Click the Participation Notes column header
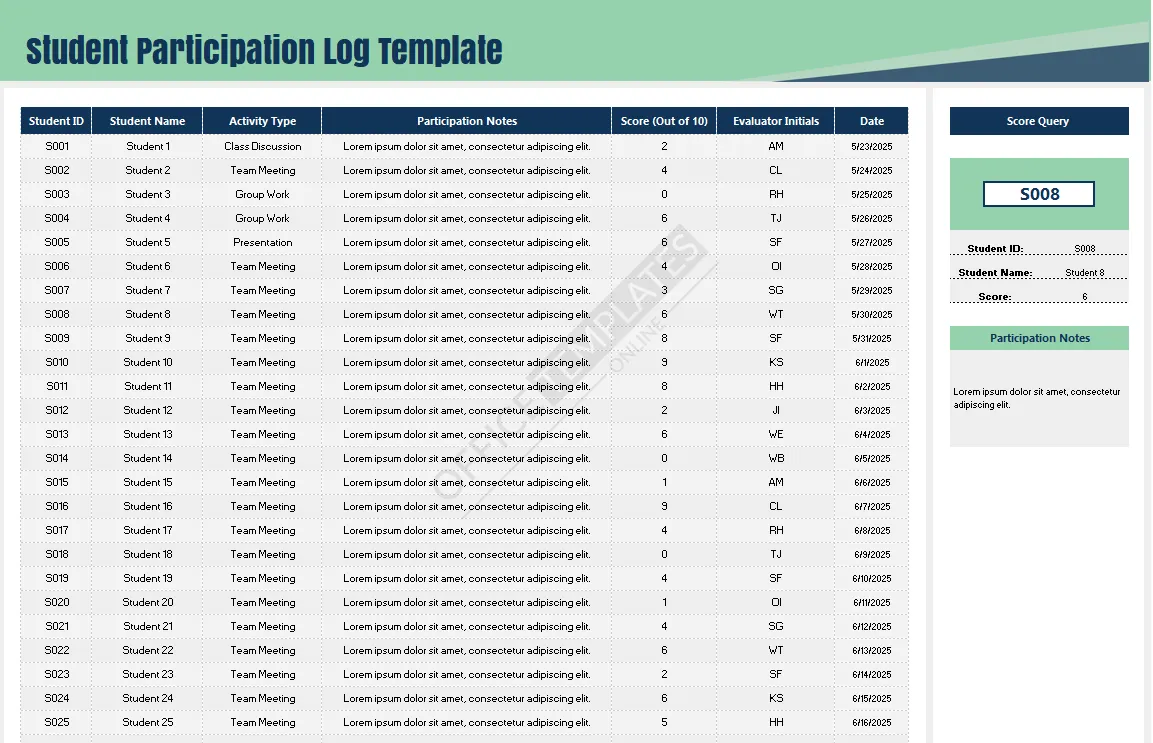Screen dimensions: 1153x743 click(467, 121)
